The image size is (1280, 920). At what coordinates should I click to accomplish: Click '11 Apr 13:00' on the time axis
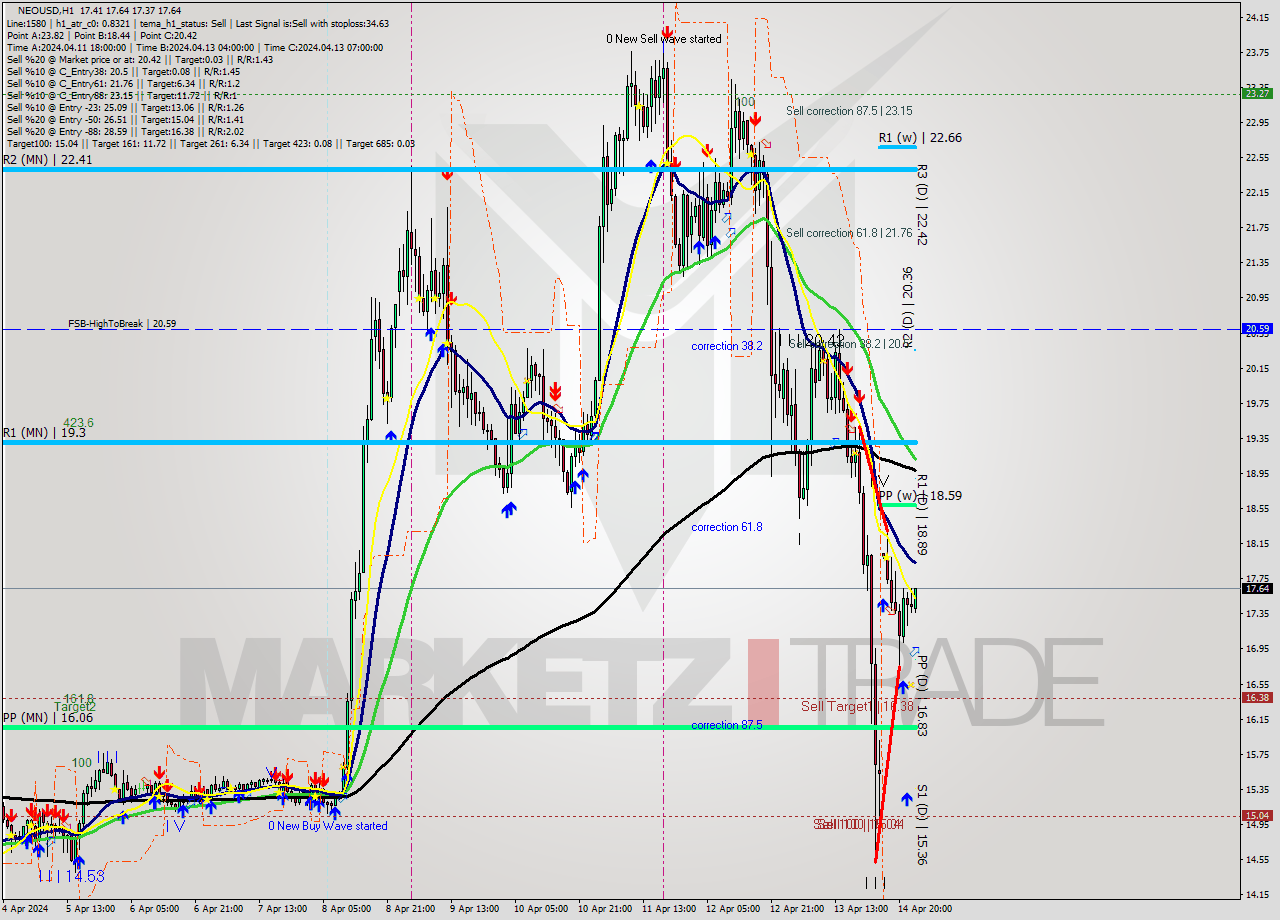669,909
